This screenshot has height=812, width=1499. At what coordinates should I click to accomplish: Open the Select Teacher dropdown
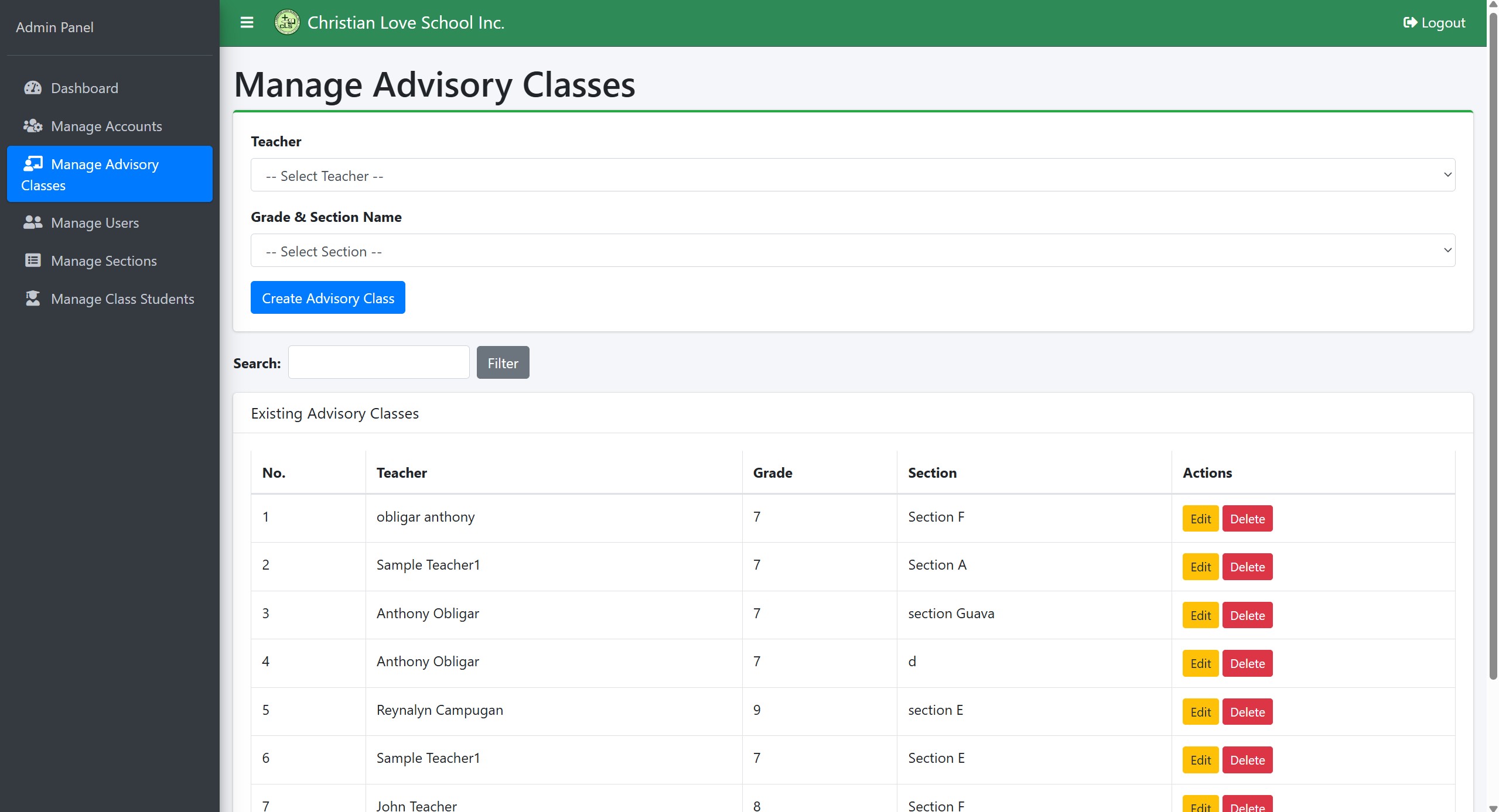coord(852,175)
